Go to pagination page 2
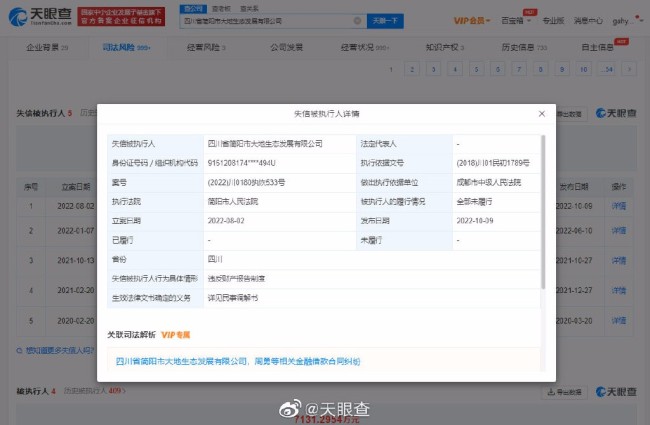Image resolution: width=650 pixels, height=425 pixels. [x=412, y=69]
